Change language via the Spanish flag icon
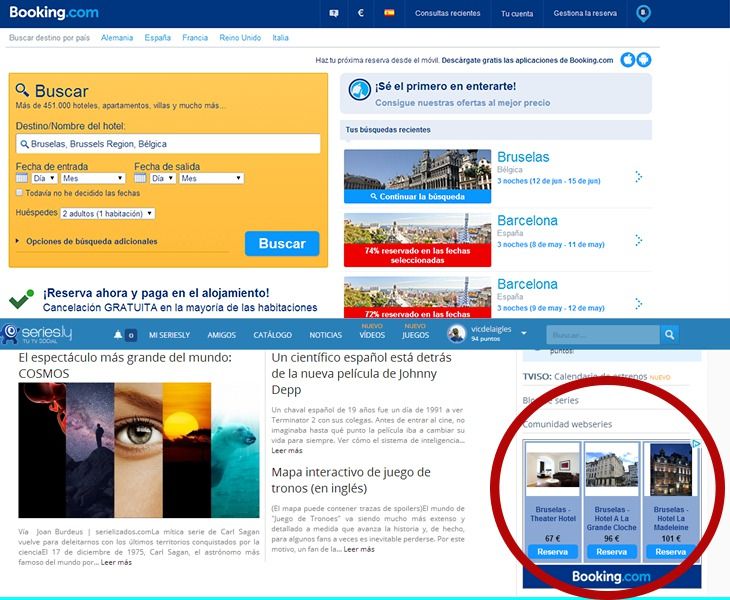The image size is (730, 600). coord(389,13)
